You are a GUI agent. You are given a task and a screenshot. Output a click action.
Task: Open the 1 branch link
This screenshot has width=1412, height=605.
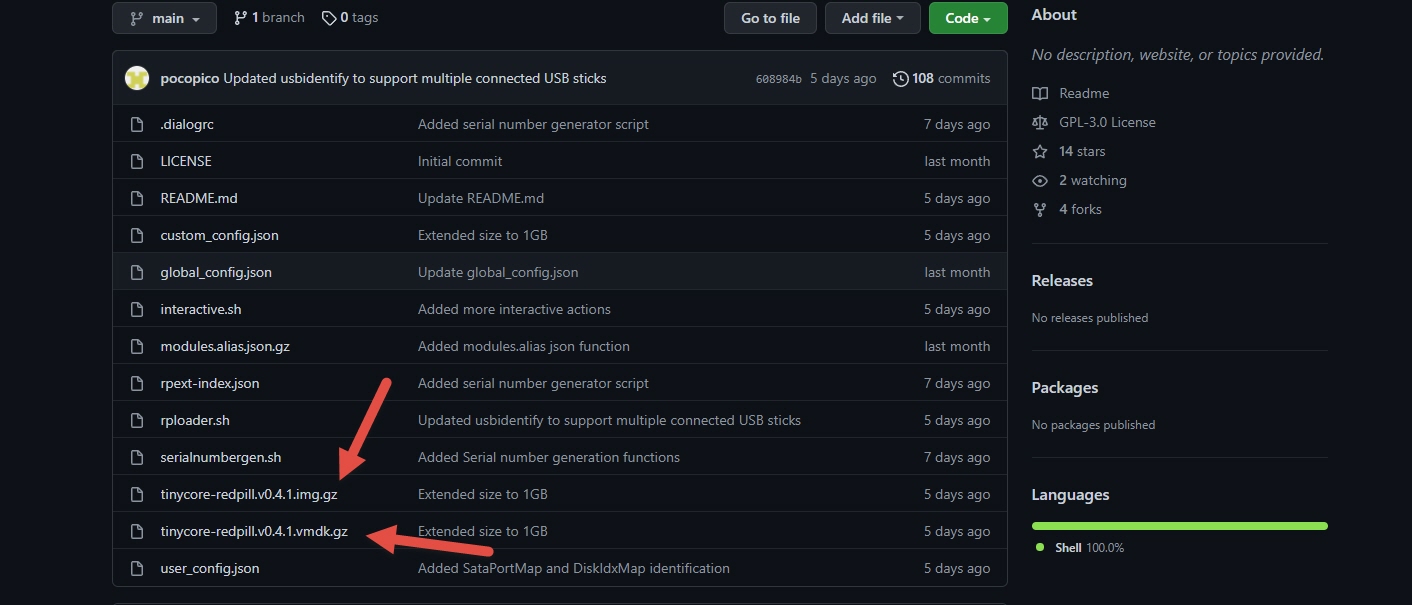[269, 18]
